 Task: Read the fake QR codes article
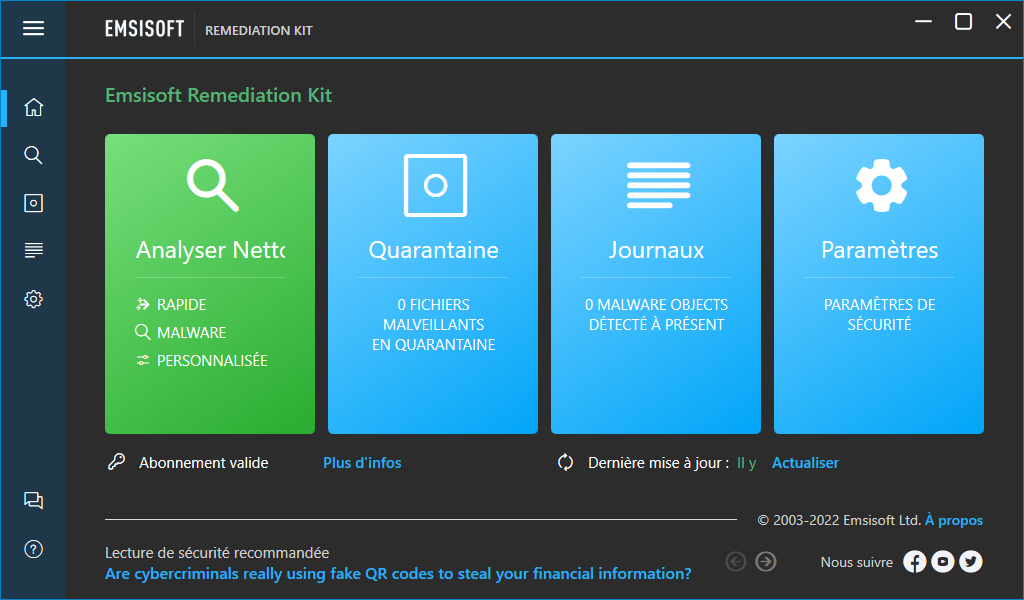pos(398,574)
